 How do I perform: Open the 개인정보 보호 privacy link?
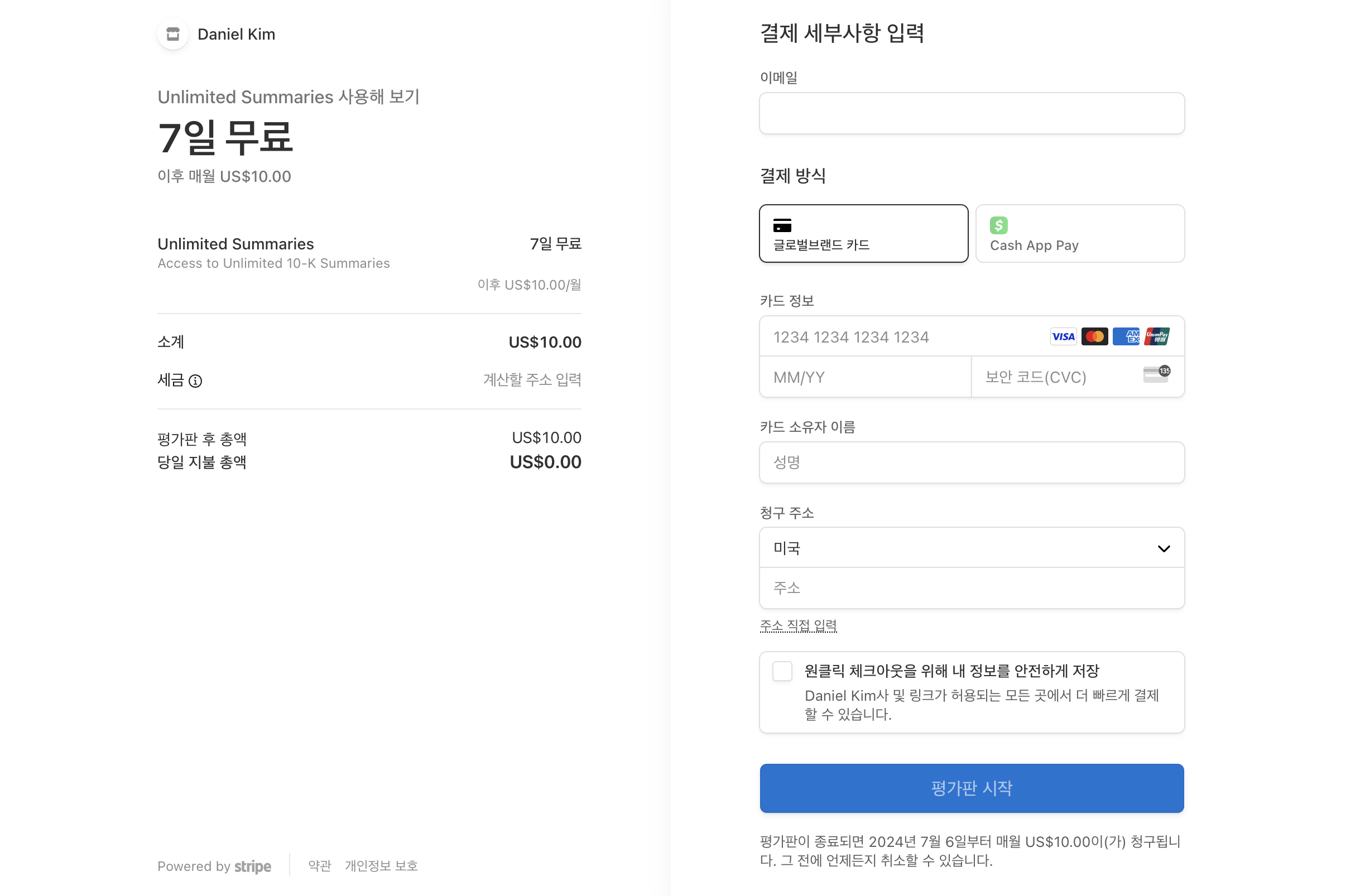click(x=381, y=866)
